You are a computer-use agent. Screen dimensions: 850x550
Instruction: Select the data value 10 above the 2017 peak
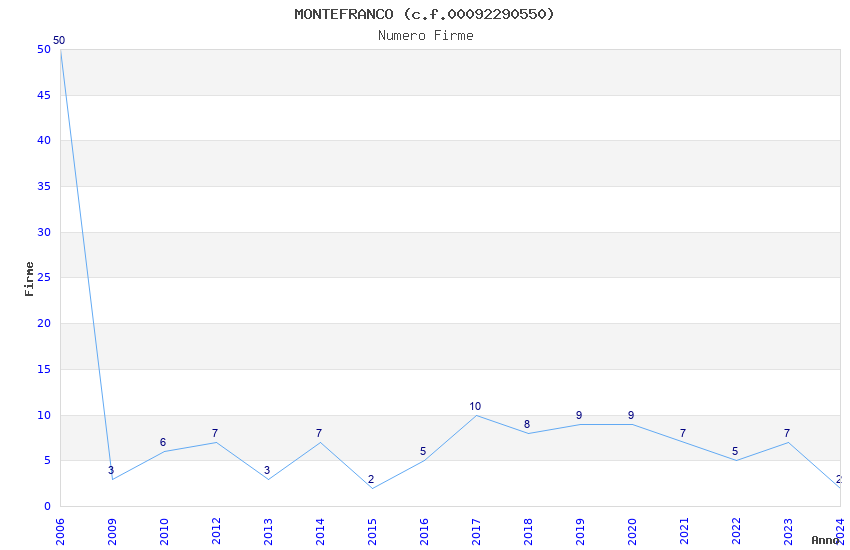click(x=475, y=406)
